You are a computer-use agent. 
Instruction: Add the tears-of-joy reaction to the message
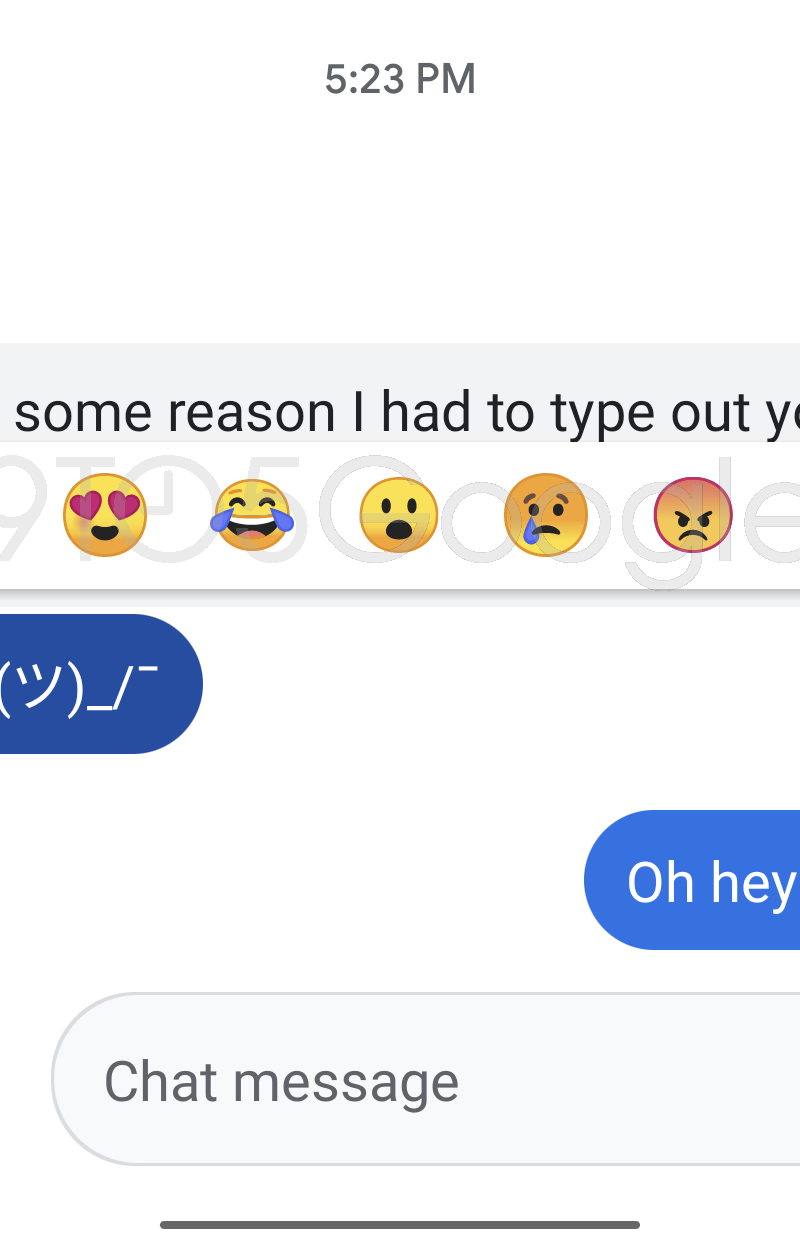(x=253, y=515)
